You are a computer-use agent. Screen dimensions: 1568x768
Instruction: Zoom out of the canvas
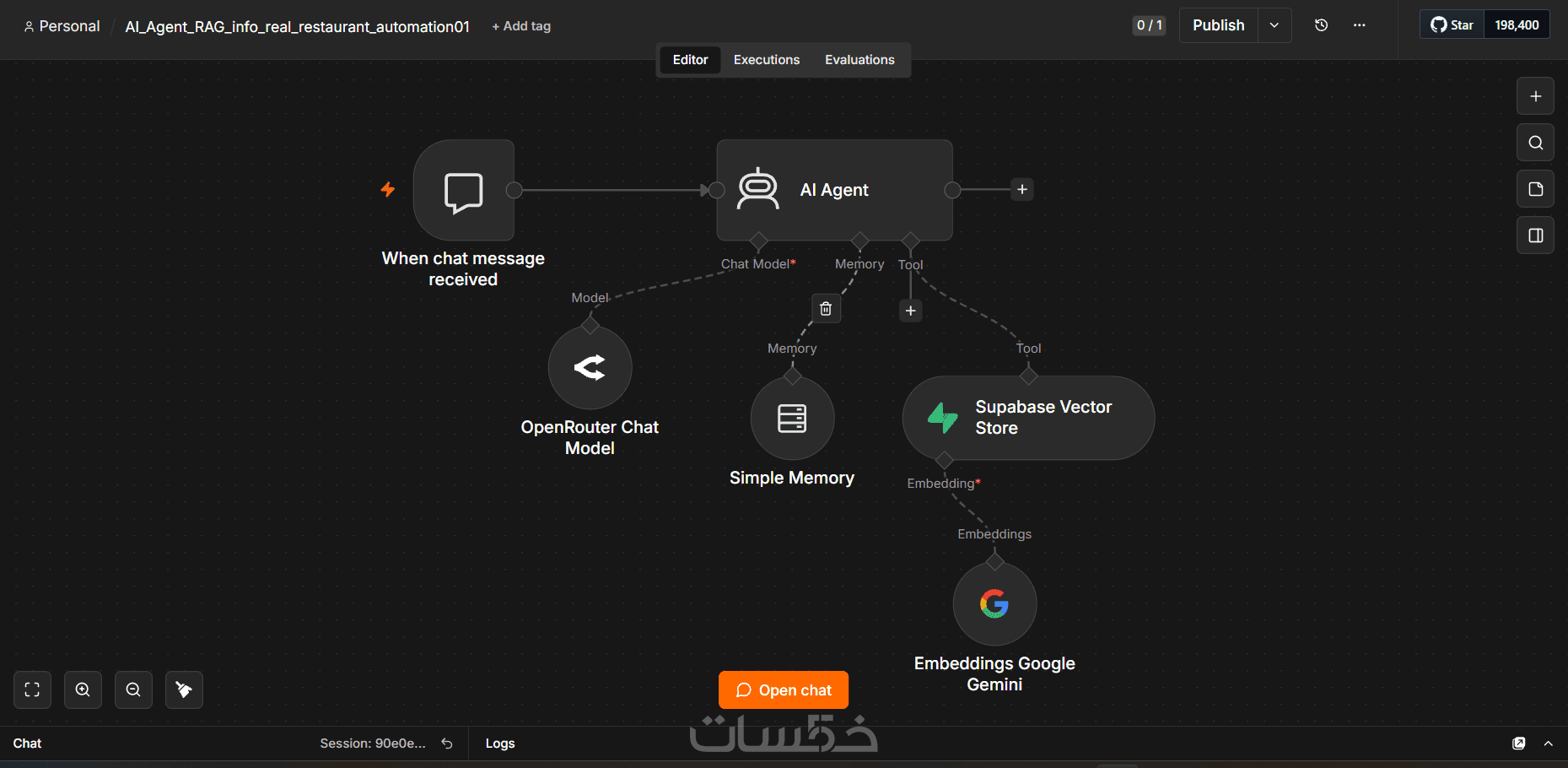point(133,690)
